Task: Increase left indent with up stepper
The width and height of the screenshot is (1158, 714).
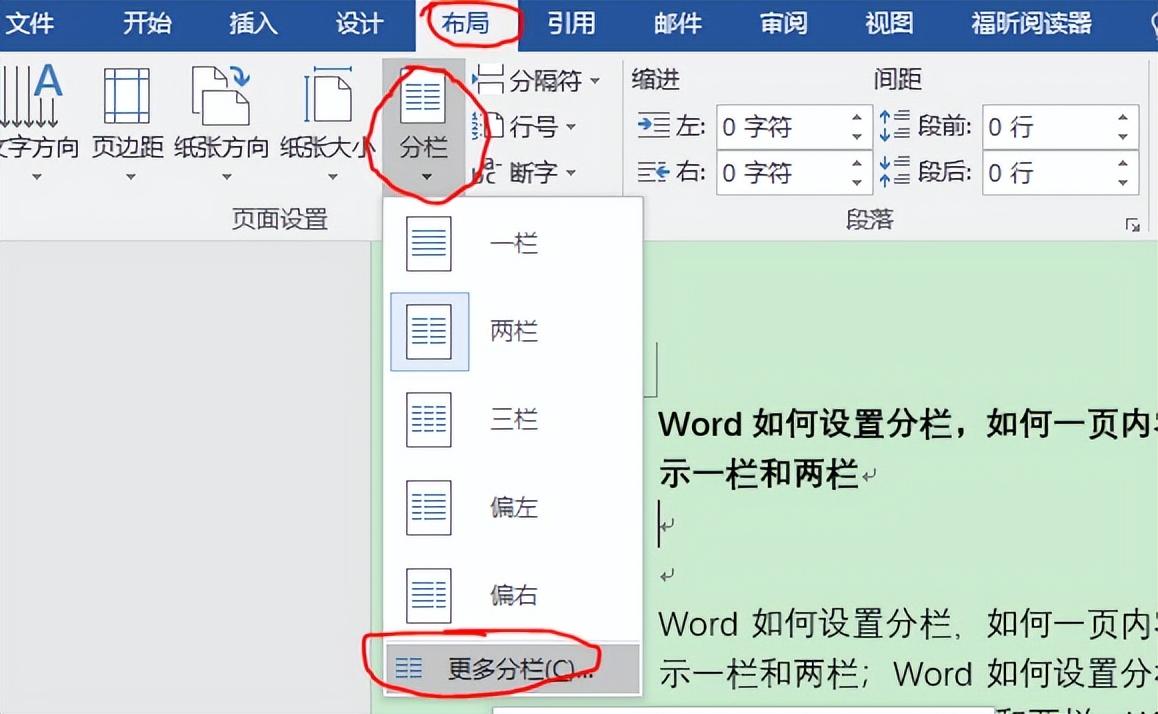Action: click(857, 117)
